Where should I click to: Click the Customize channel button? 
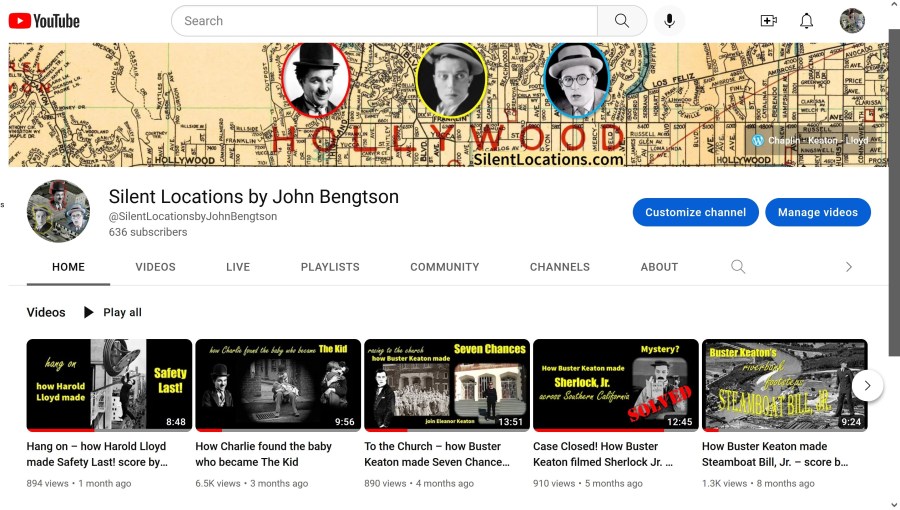pyautogui.click(x=695, y=212)
